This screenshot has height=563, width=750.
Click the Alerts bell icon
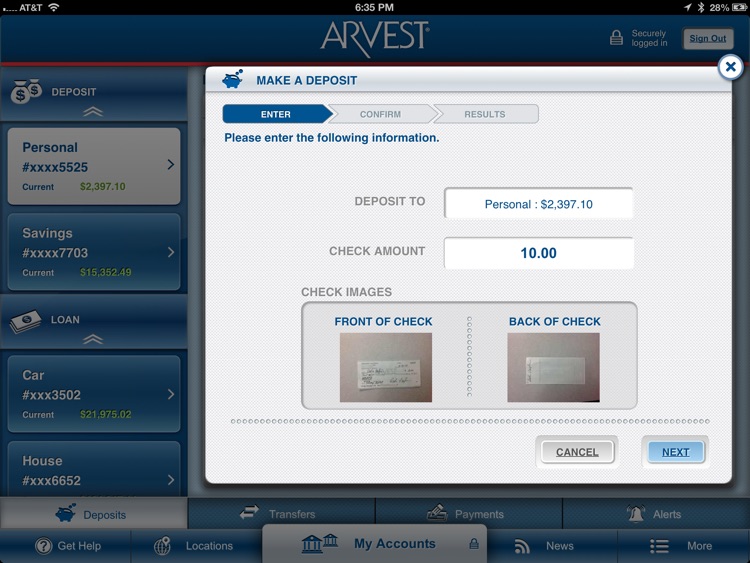pyautogui.click(x=636, y=513)
